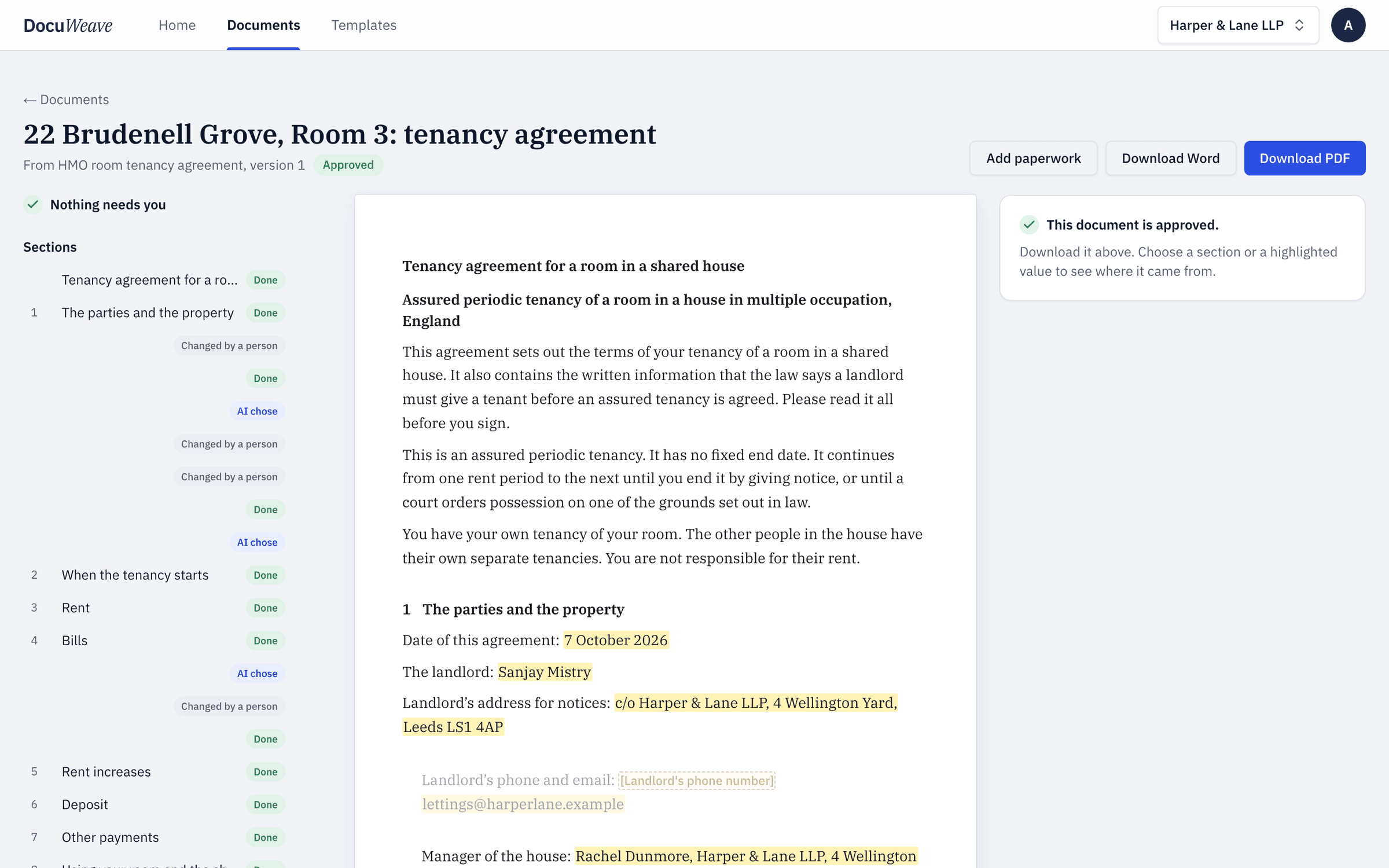
Task: Click the Done badge next to Rent
Action: (x=266, y=608)
